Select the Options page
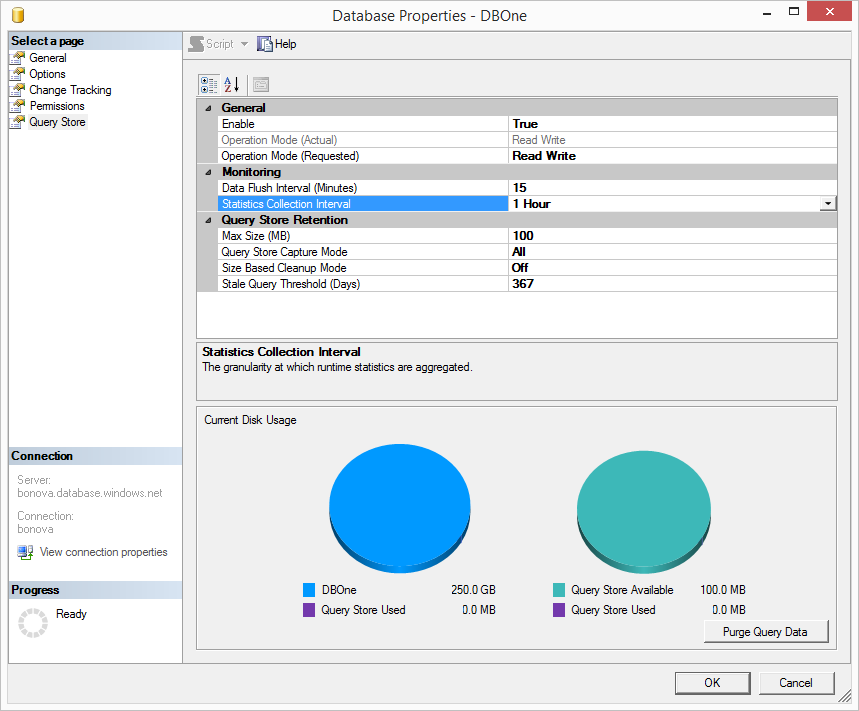This screenshot has width=859, height=711. [x=47, y=74]
